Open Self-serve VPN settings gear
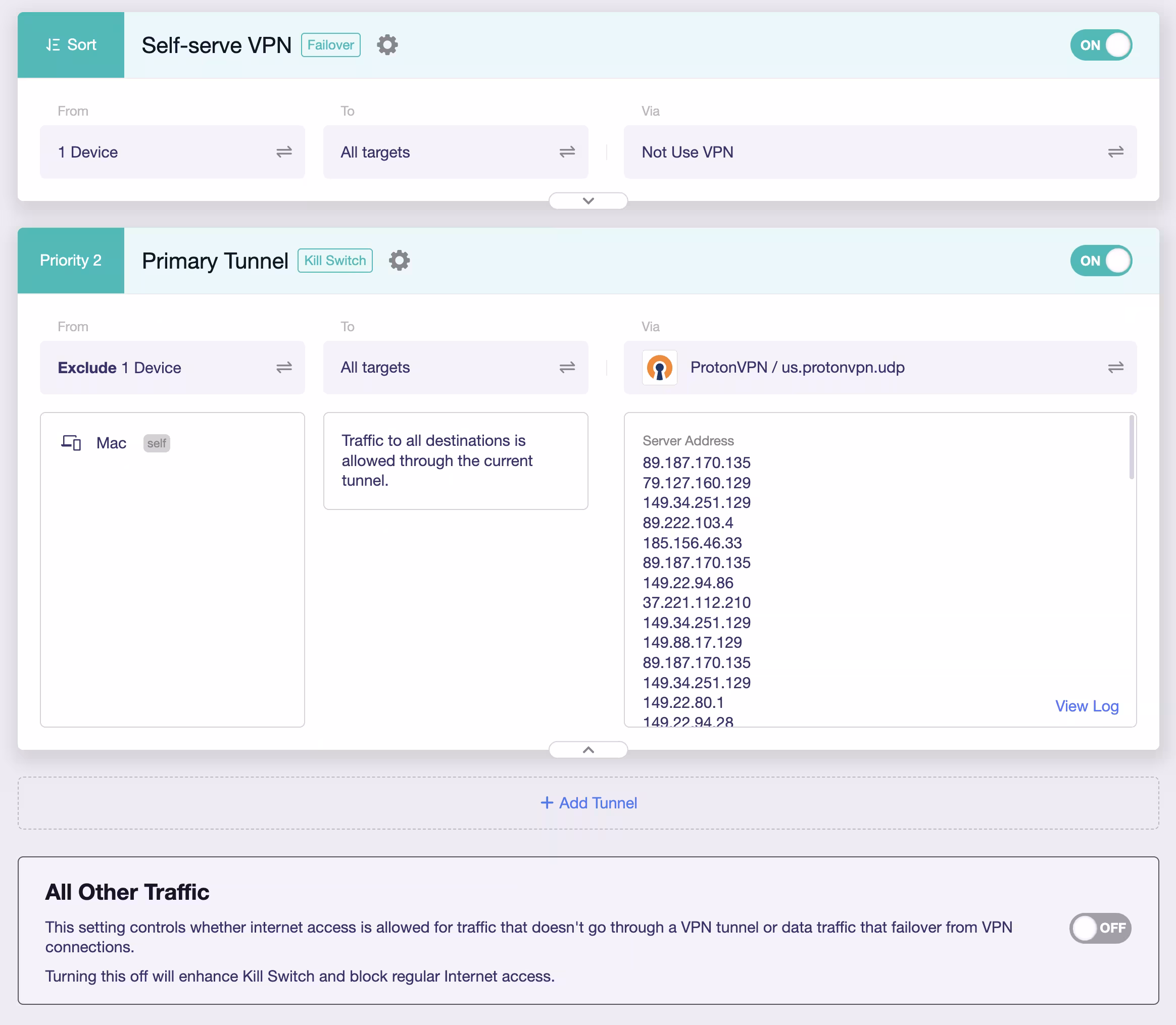 [x=387, y=44]
